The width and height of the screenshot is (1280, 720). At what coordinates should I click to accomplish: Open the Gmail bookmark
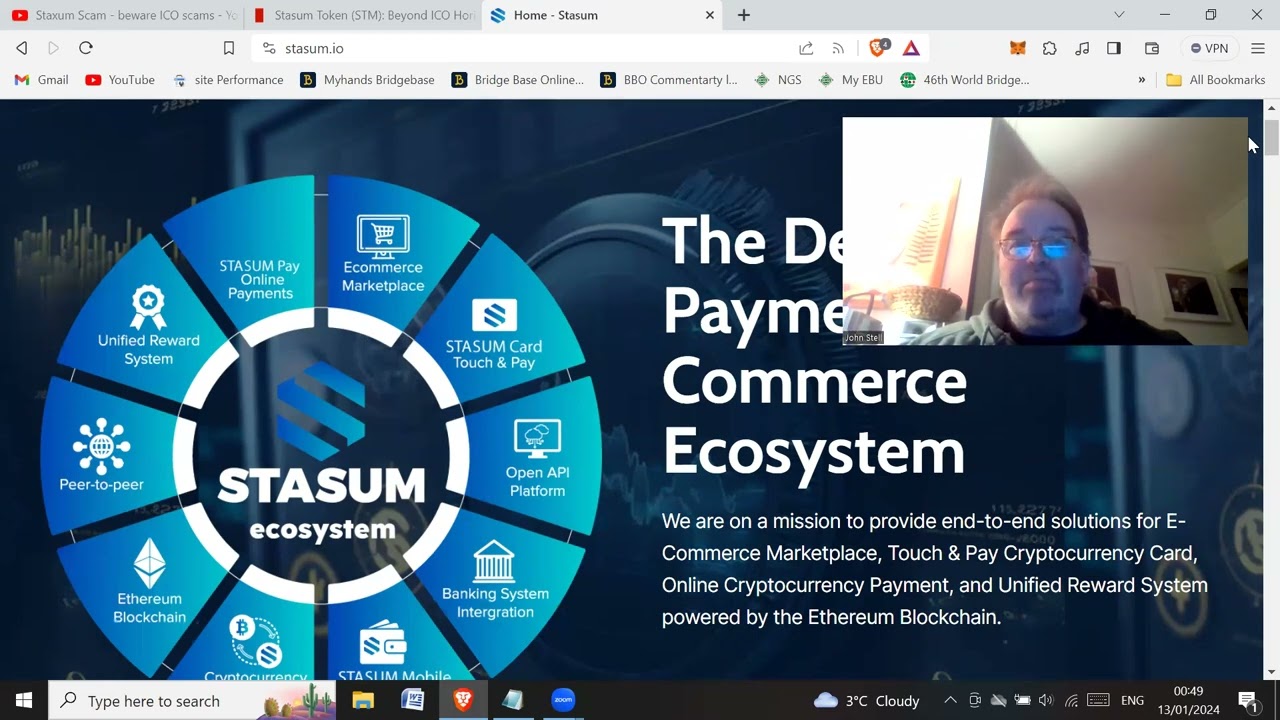pos(42,80)
